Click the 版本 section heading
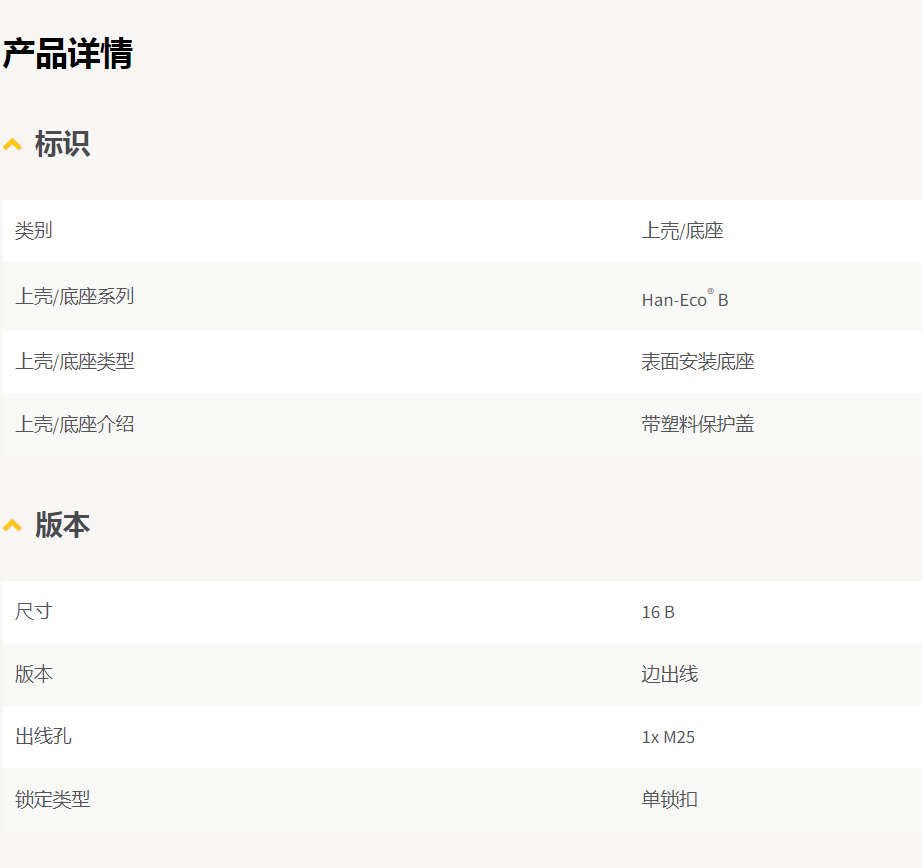This screenshot has height=868, width=922. tap(62, 525)
